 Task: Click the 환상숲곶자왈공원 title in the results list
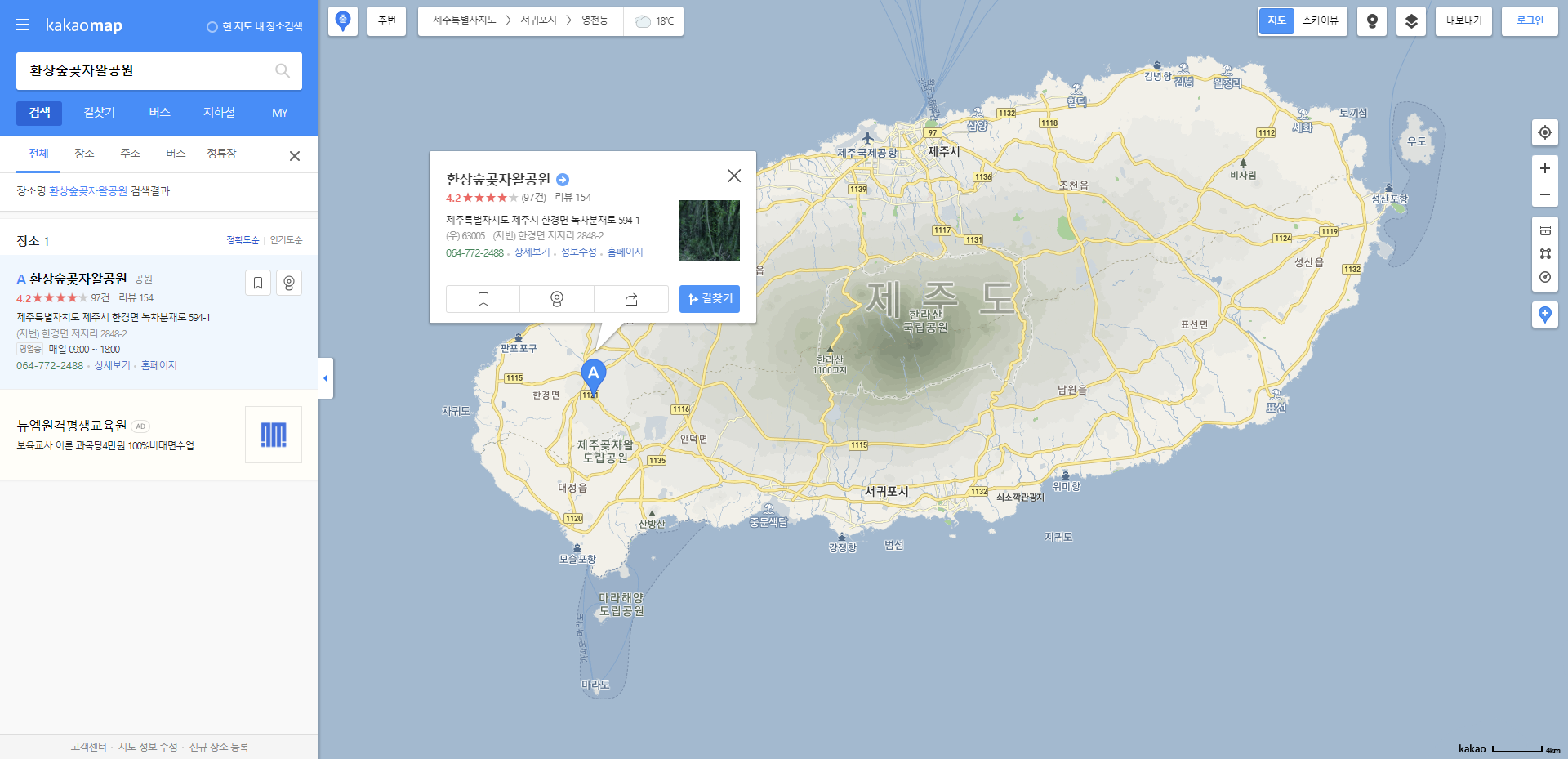(x=78, y=279)
